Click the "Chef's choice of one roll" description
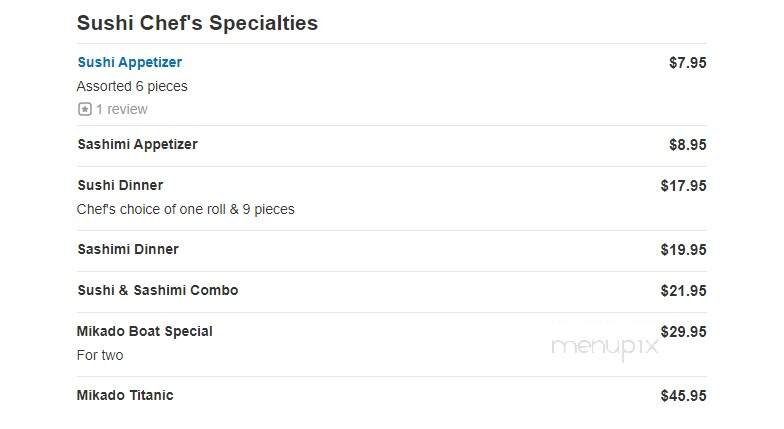Screen dimensions: 784x429 tap(185, 209)
